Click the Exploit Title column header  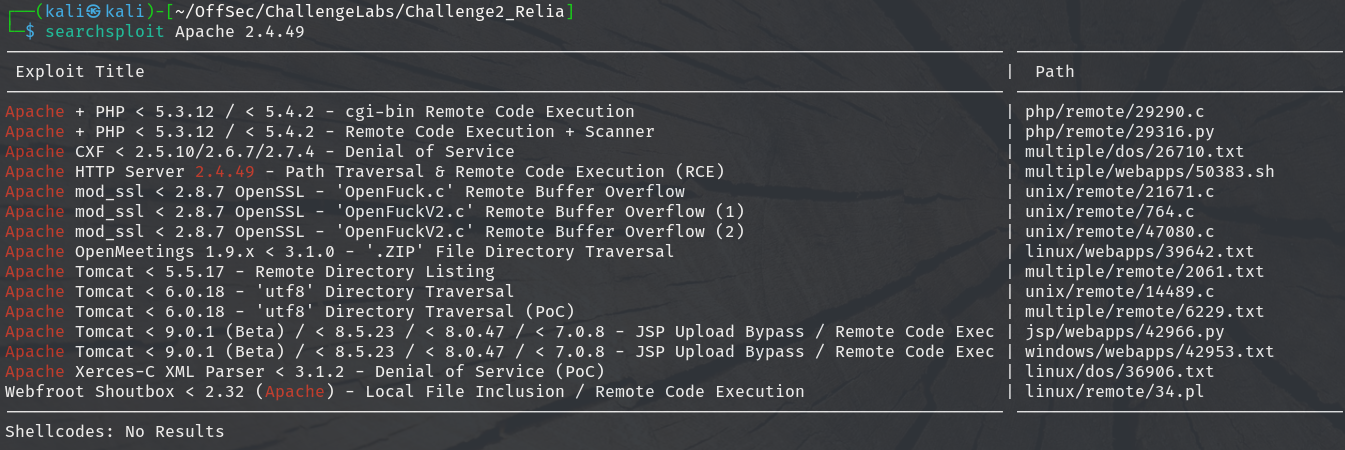[x=80, y=72]
